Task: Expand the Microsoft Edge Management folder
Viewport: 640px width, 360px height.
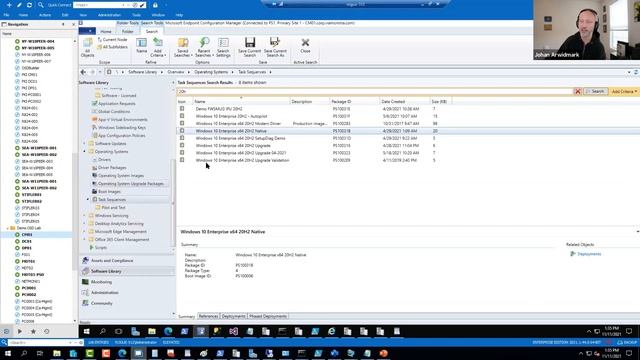Action: [x=84, y=231]
